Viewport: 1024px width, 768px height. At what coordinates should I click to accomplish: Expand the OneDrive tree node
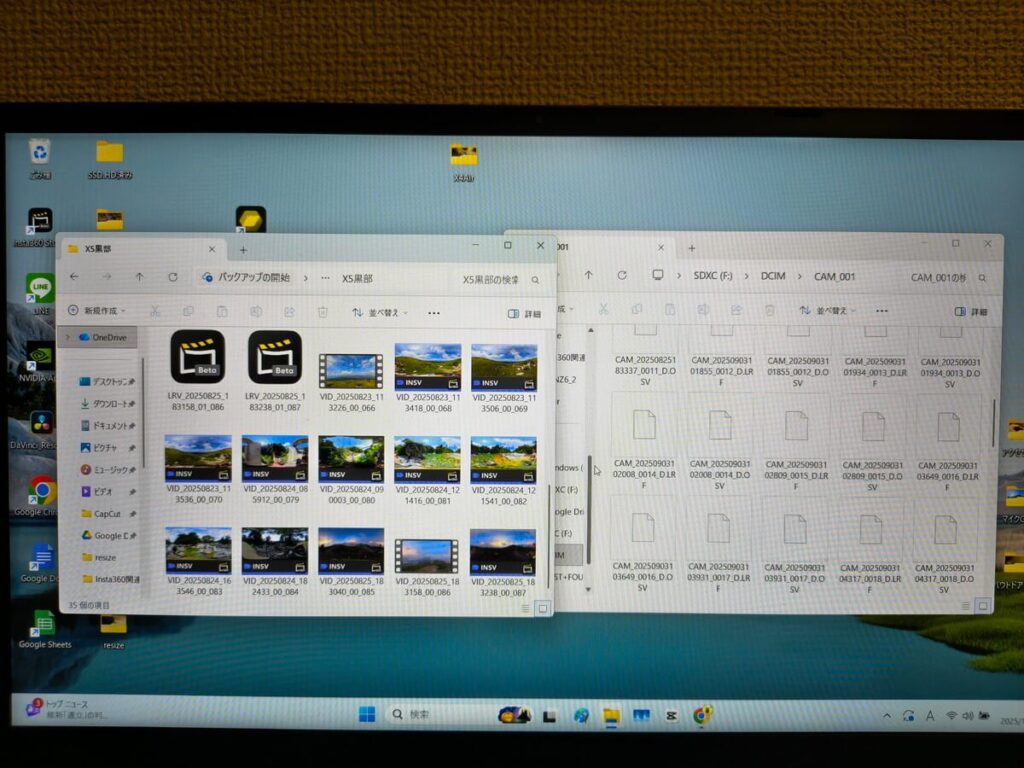tap(69, 337)
